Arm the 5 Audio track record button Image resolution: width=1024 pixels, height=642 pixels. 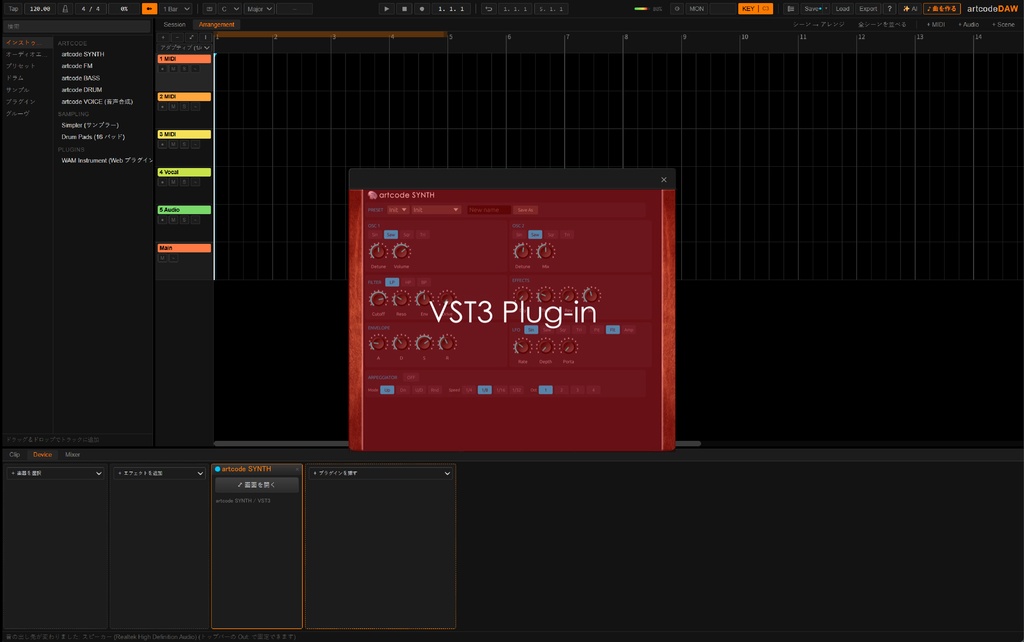coord(163,220)
